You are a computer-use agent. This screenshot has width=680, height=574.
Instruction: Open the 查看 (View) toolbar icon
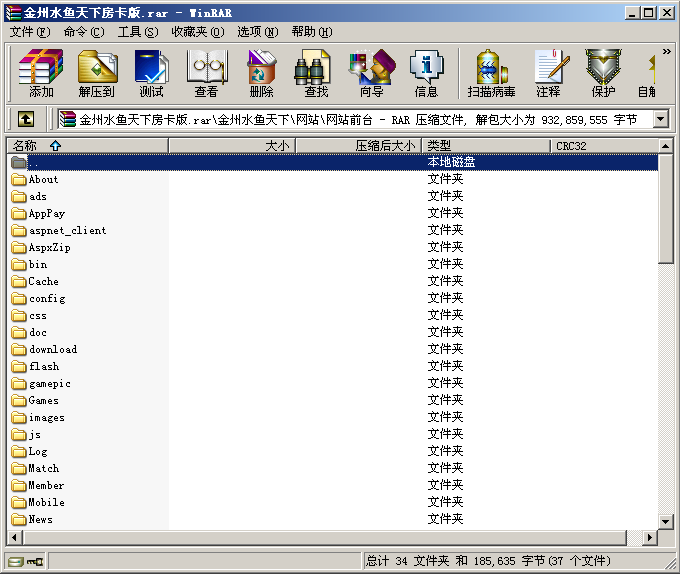206,73
